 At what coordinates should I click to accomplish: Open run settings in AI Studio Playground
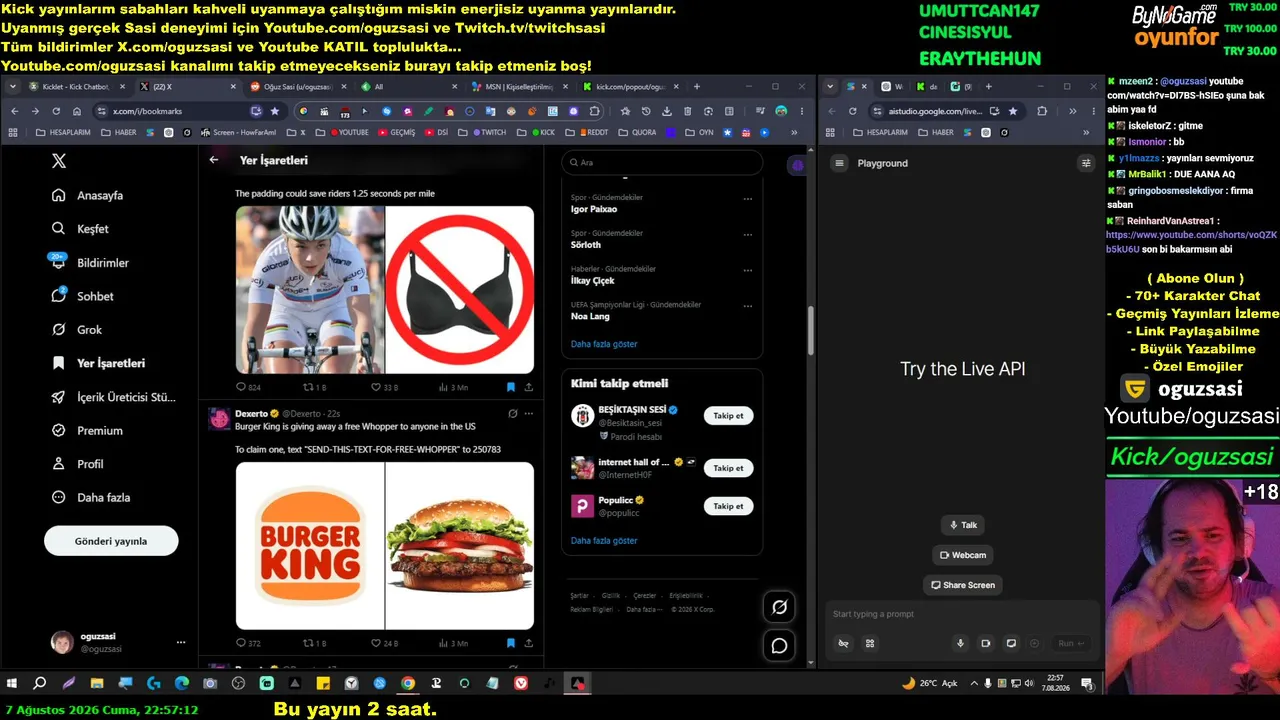[1086, 163]
